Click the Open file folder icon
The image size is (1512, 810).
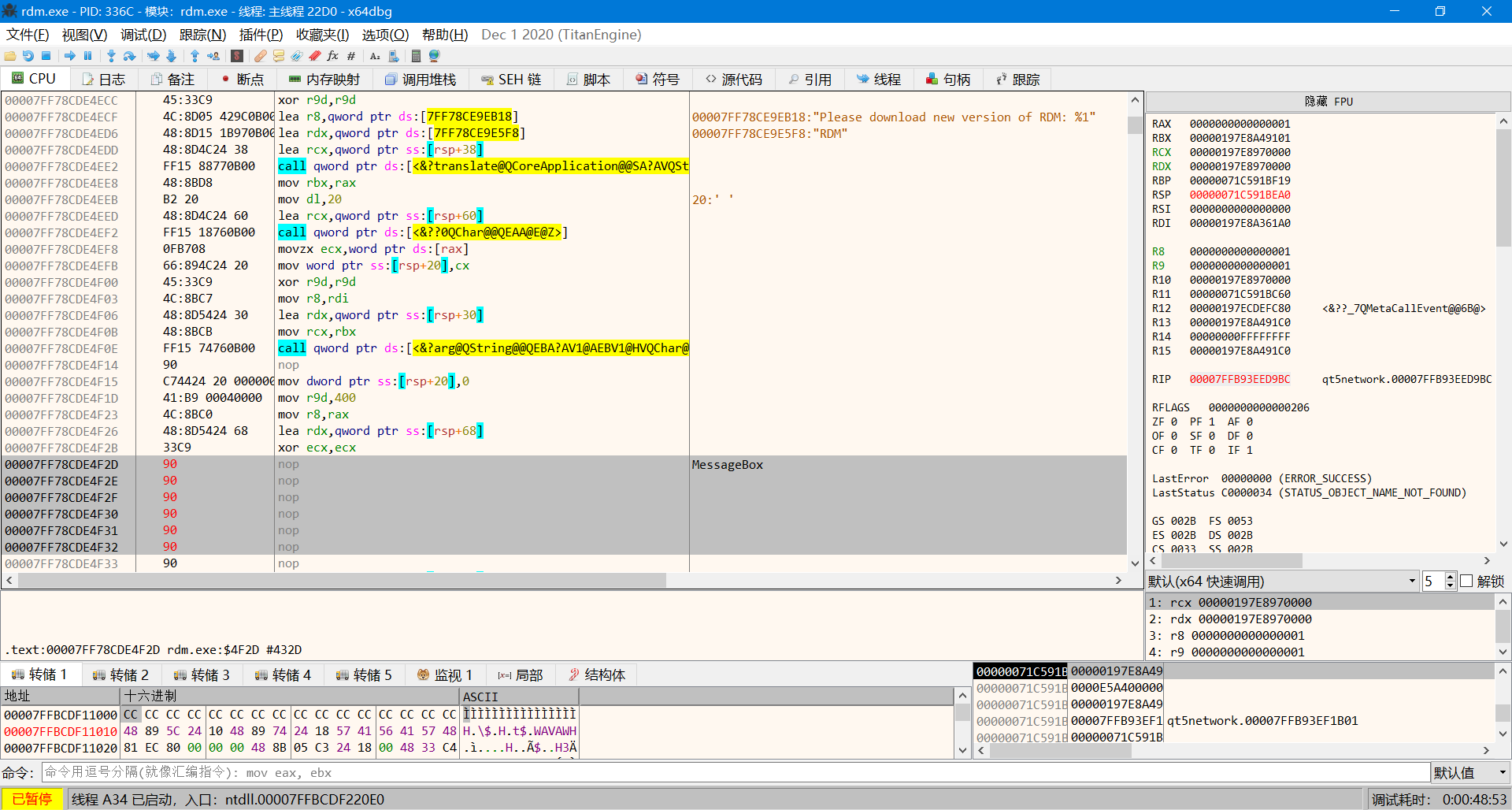point(10,56)
